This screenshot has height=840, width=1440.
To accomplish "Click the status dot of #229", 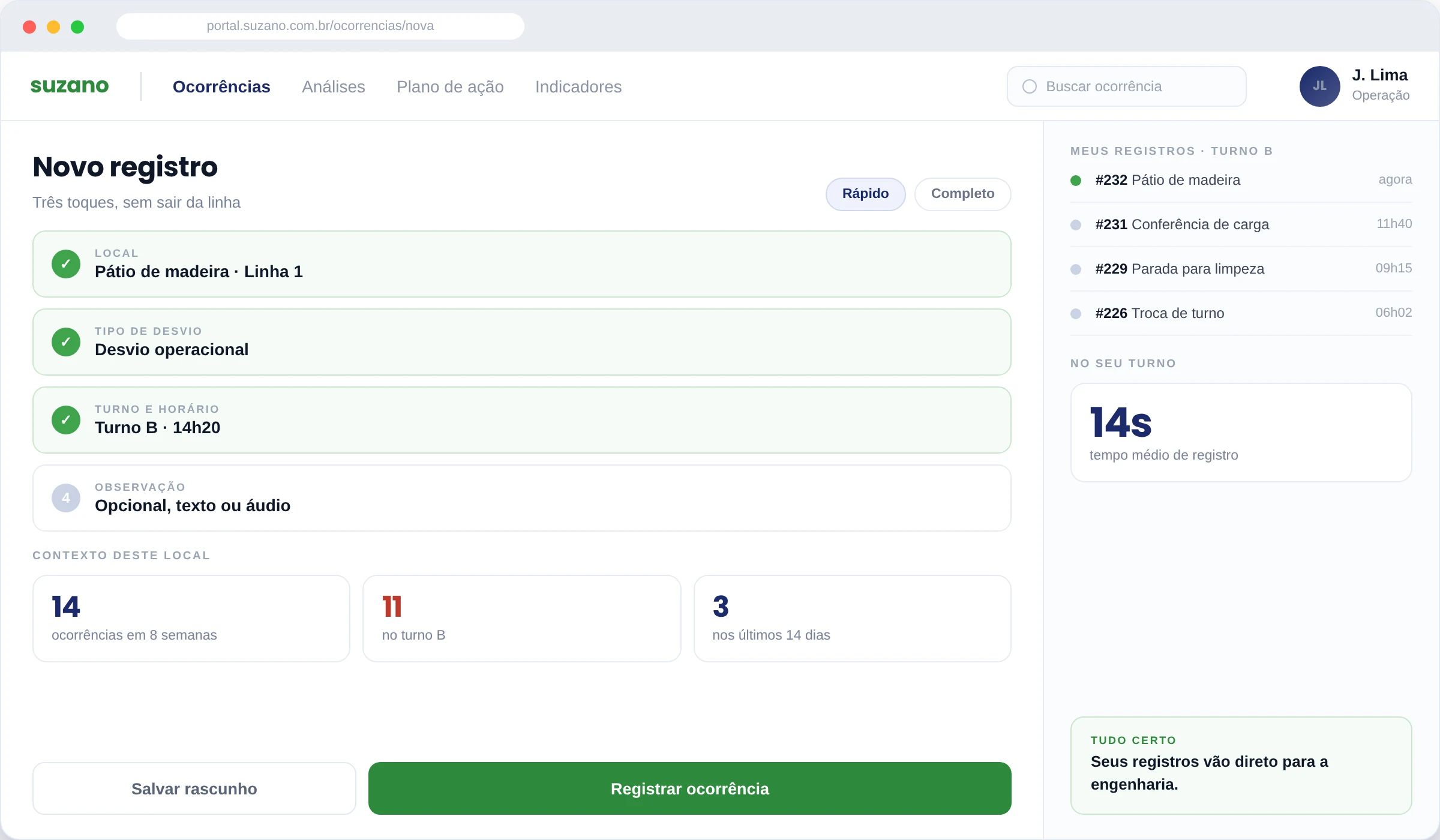I will point(1076,269).
